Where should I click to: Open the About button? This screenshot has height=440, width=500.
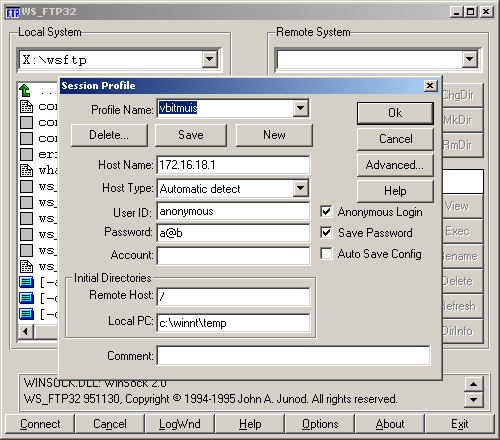coord(390,424)
